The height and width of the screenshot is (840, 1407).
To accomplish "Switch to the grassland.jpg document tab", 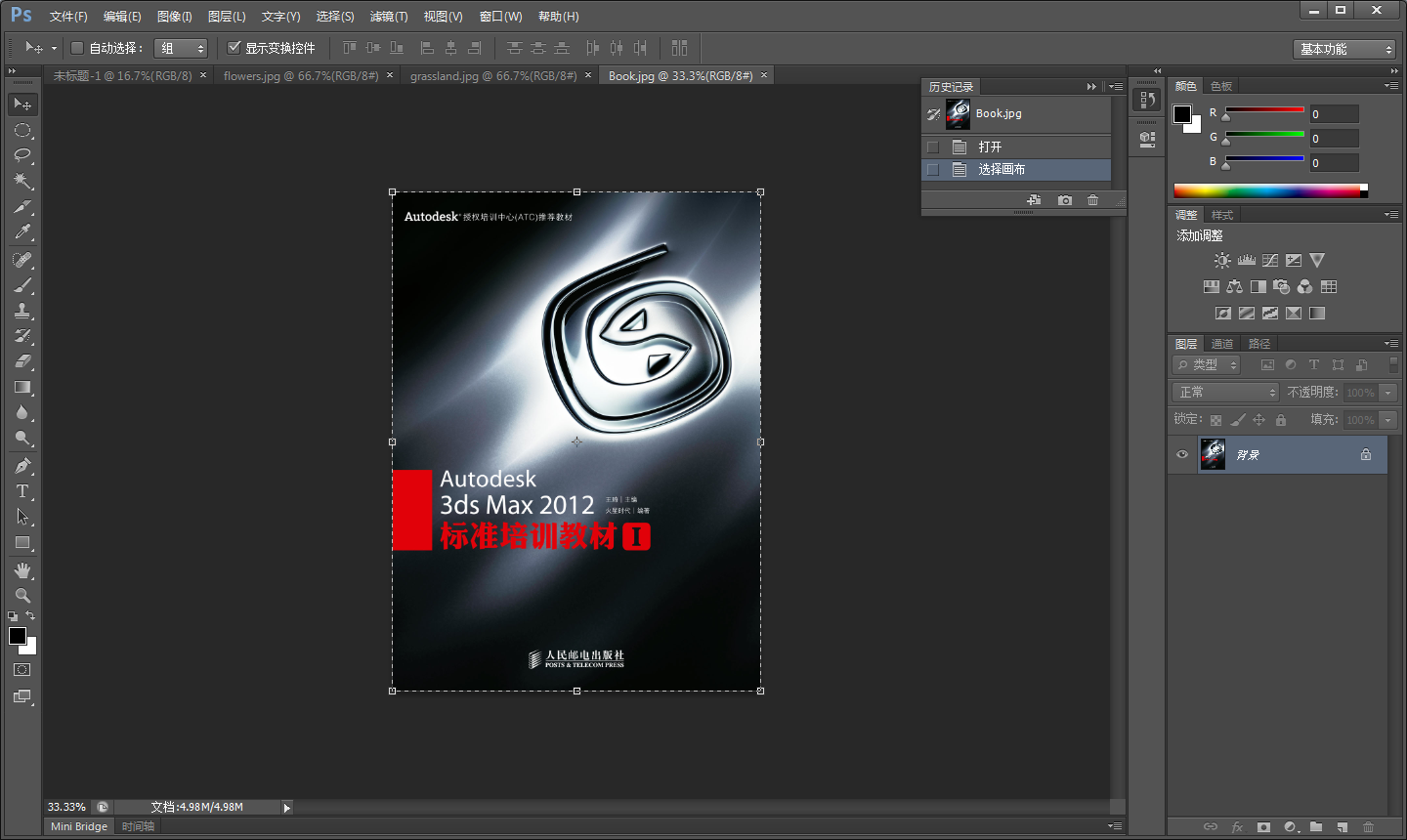I will (493, 76).
